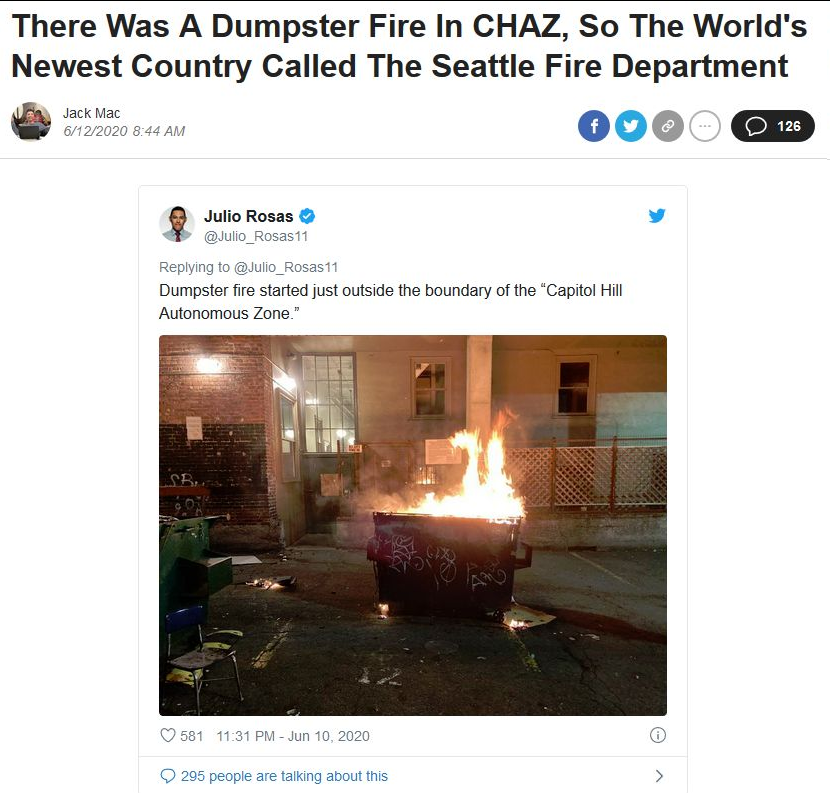Click Julio Rosas profile picture

pos(177,224)
